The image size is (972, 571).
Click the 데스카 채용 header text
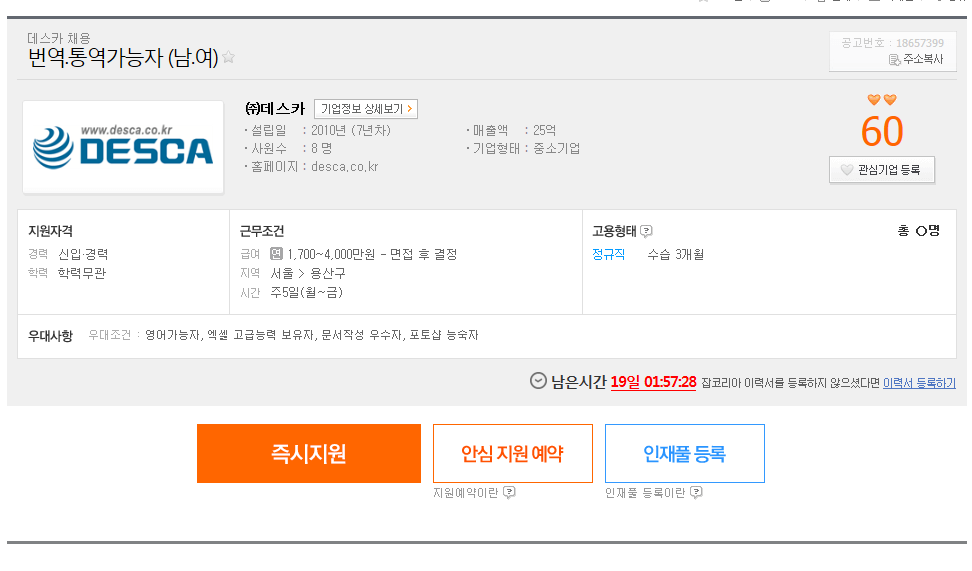click(59, 38)
